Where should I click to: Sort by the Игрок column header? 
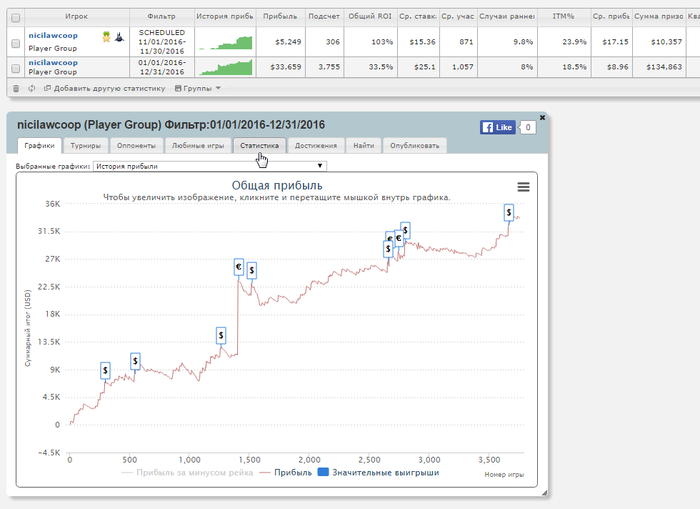click(x=77, y=17)
